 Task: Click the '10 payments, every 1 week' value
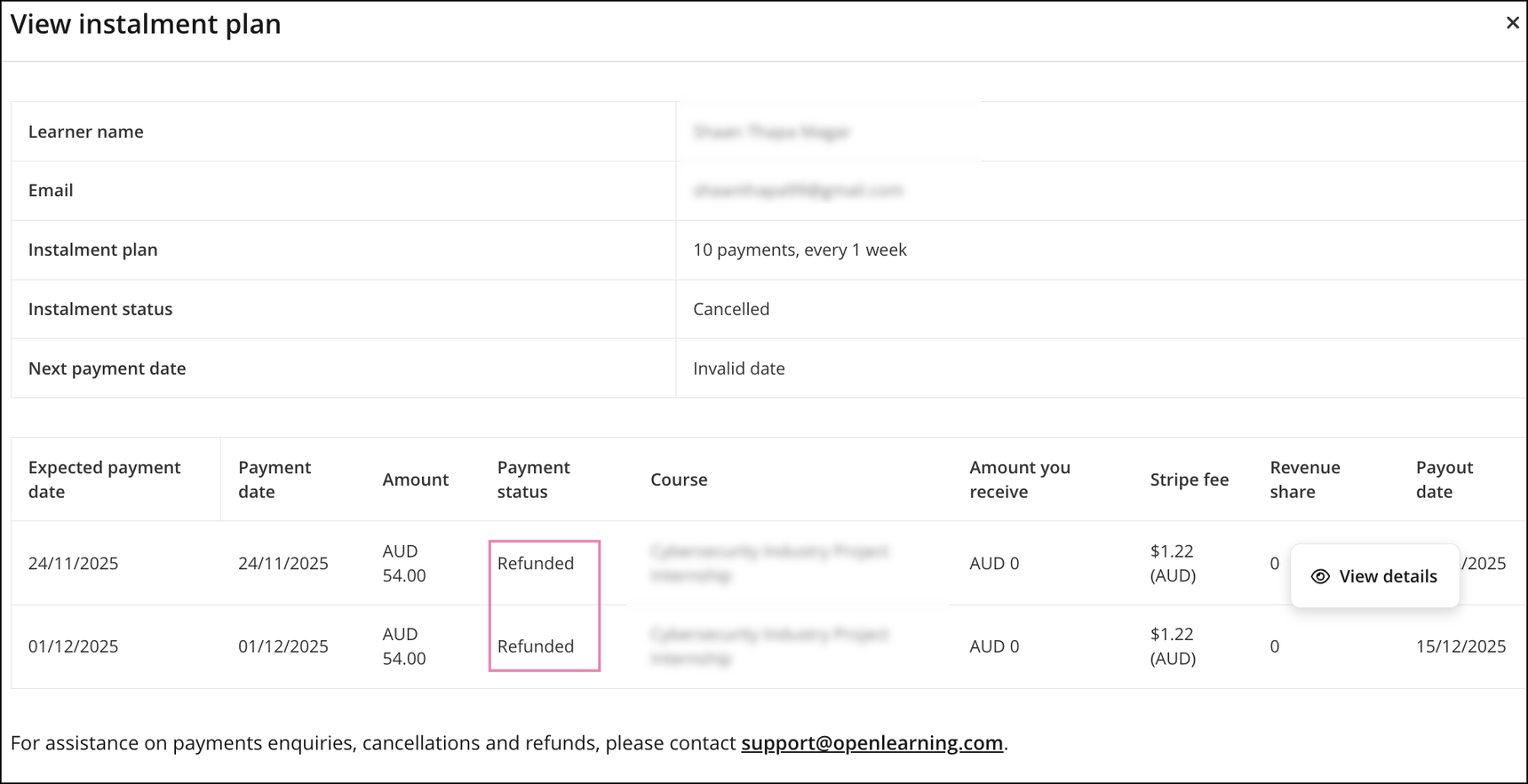point(800,249)
